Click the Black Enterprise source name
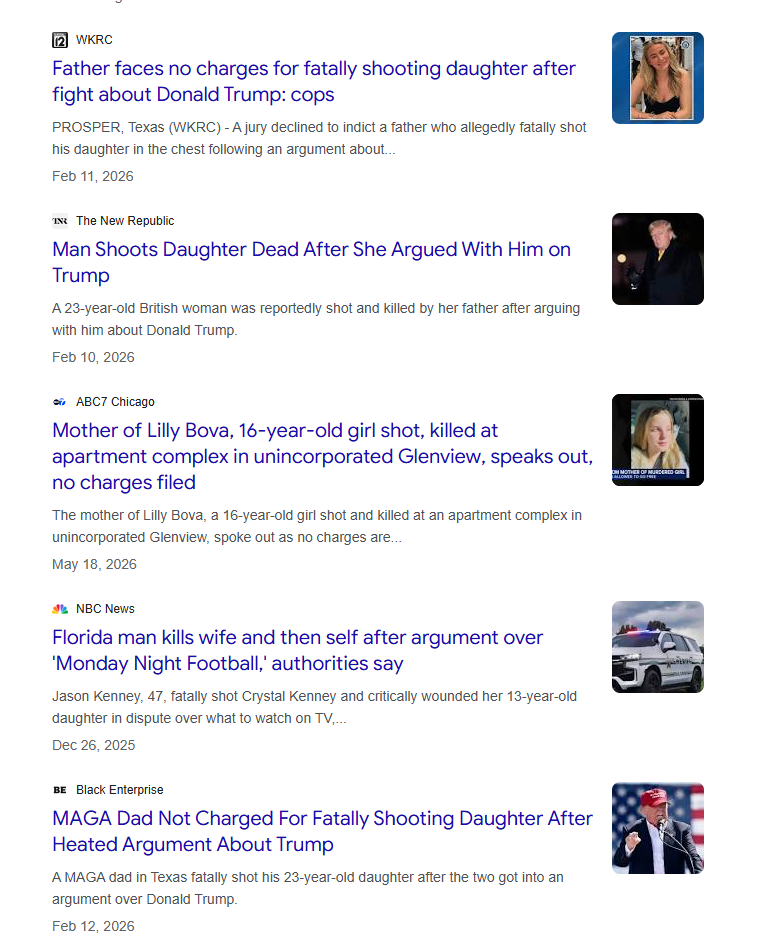764x948 pixels. [120, 790]
